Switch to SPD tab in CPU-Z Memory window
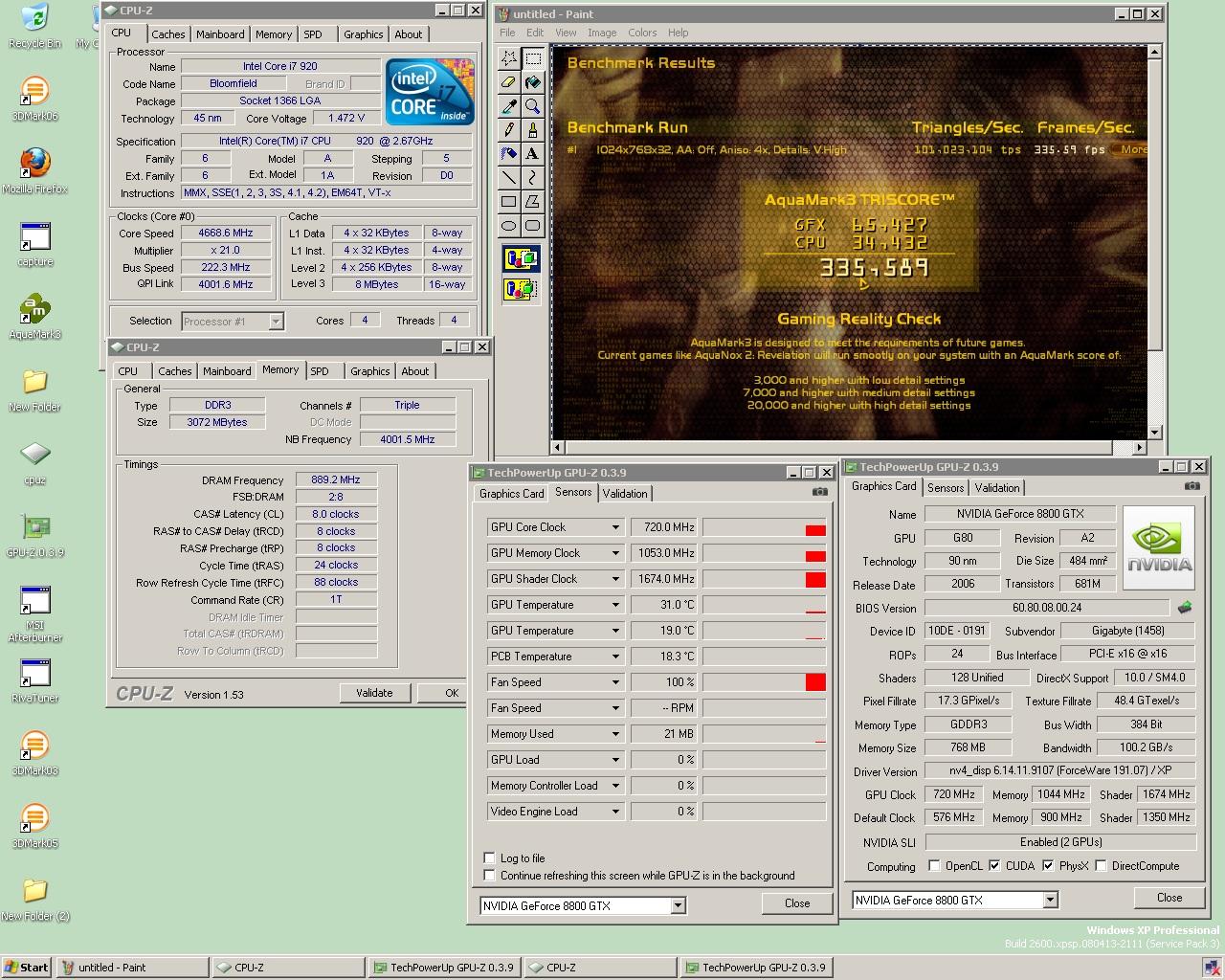This screenshot has height=980, width=1225. (320, 371)
